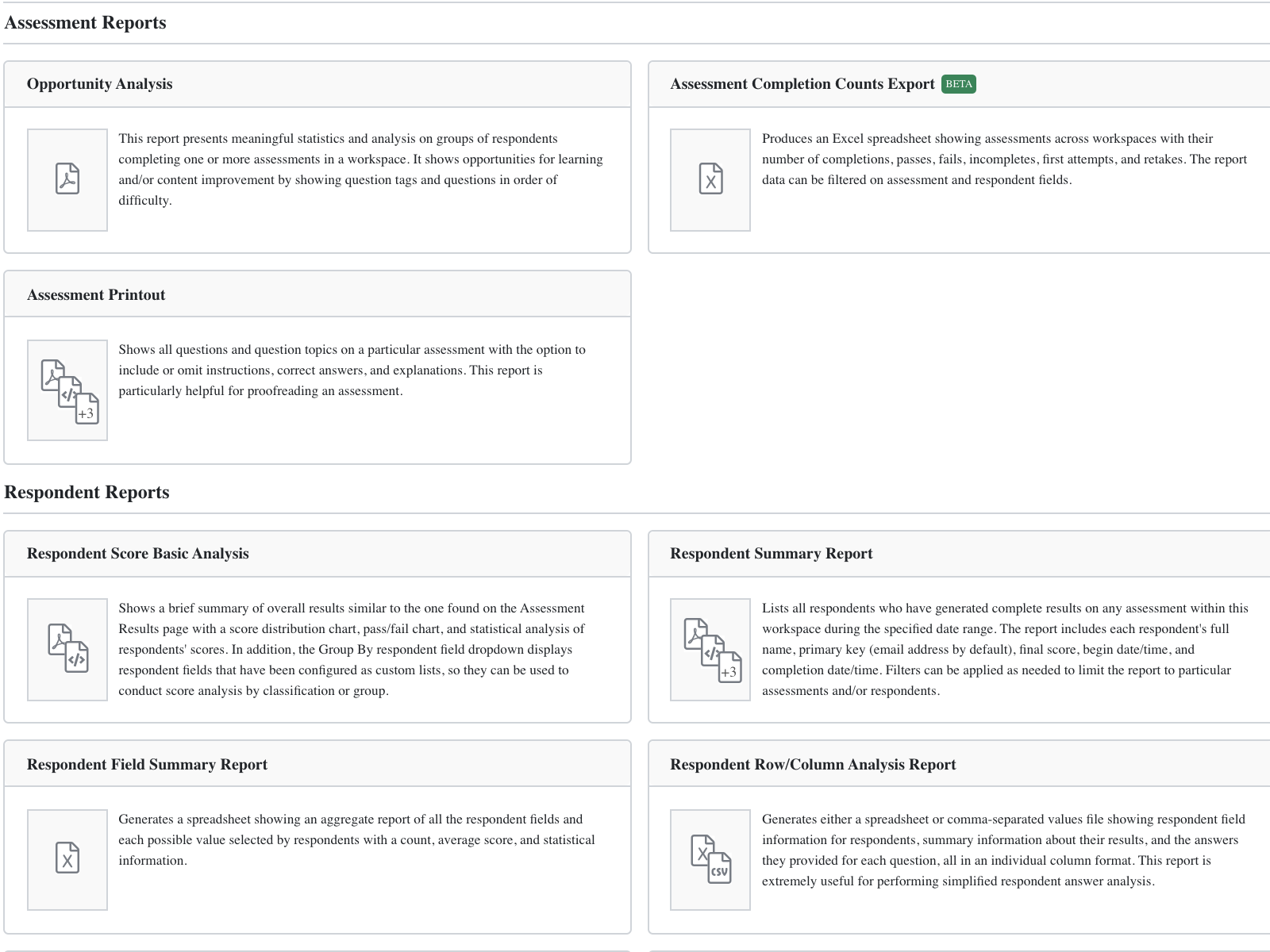Expand the Opportunity Analysis report card

(x=100, y=84)
